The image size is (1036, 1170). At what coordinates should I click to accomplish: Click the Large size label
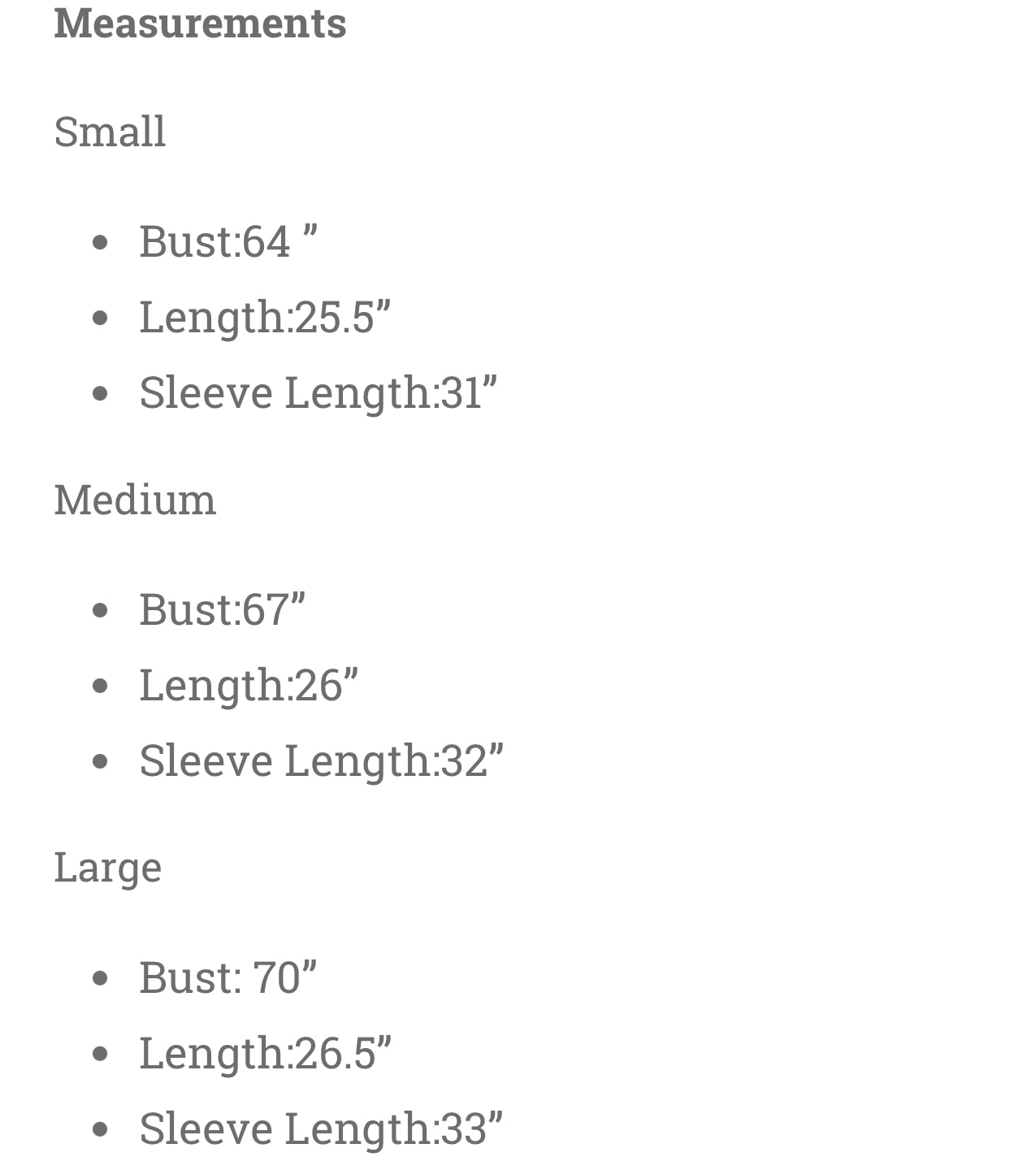click(x=108, y=868)
